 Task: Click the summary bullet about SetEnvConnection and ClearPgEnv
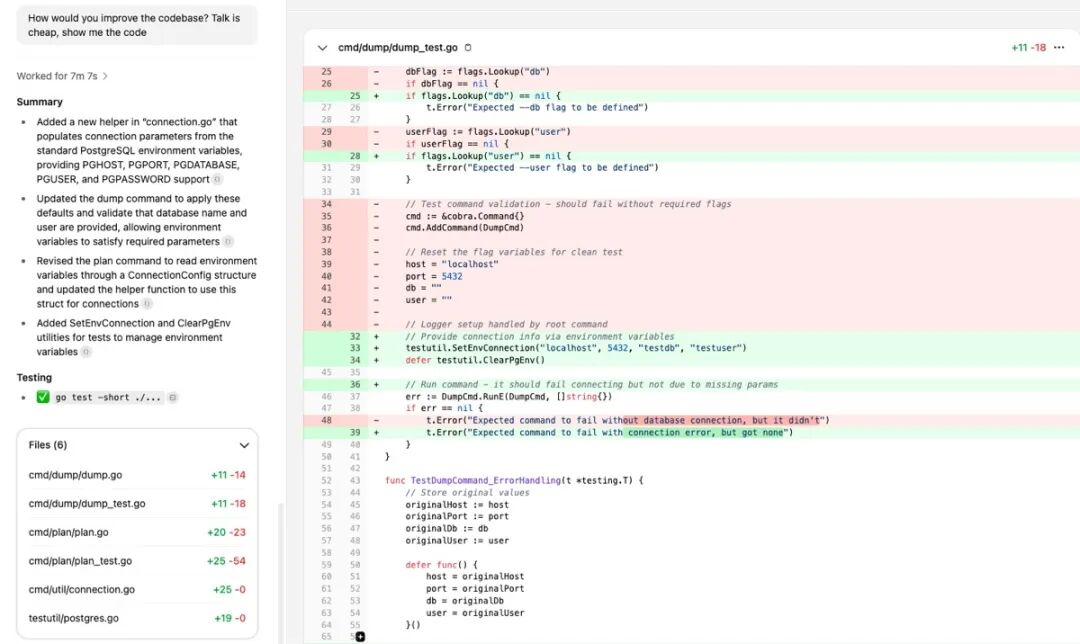(x=134, y=337)
